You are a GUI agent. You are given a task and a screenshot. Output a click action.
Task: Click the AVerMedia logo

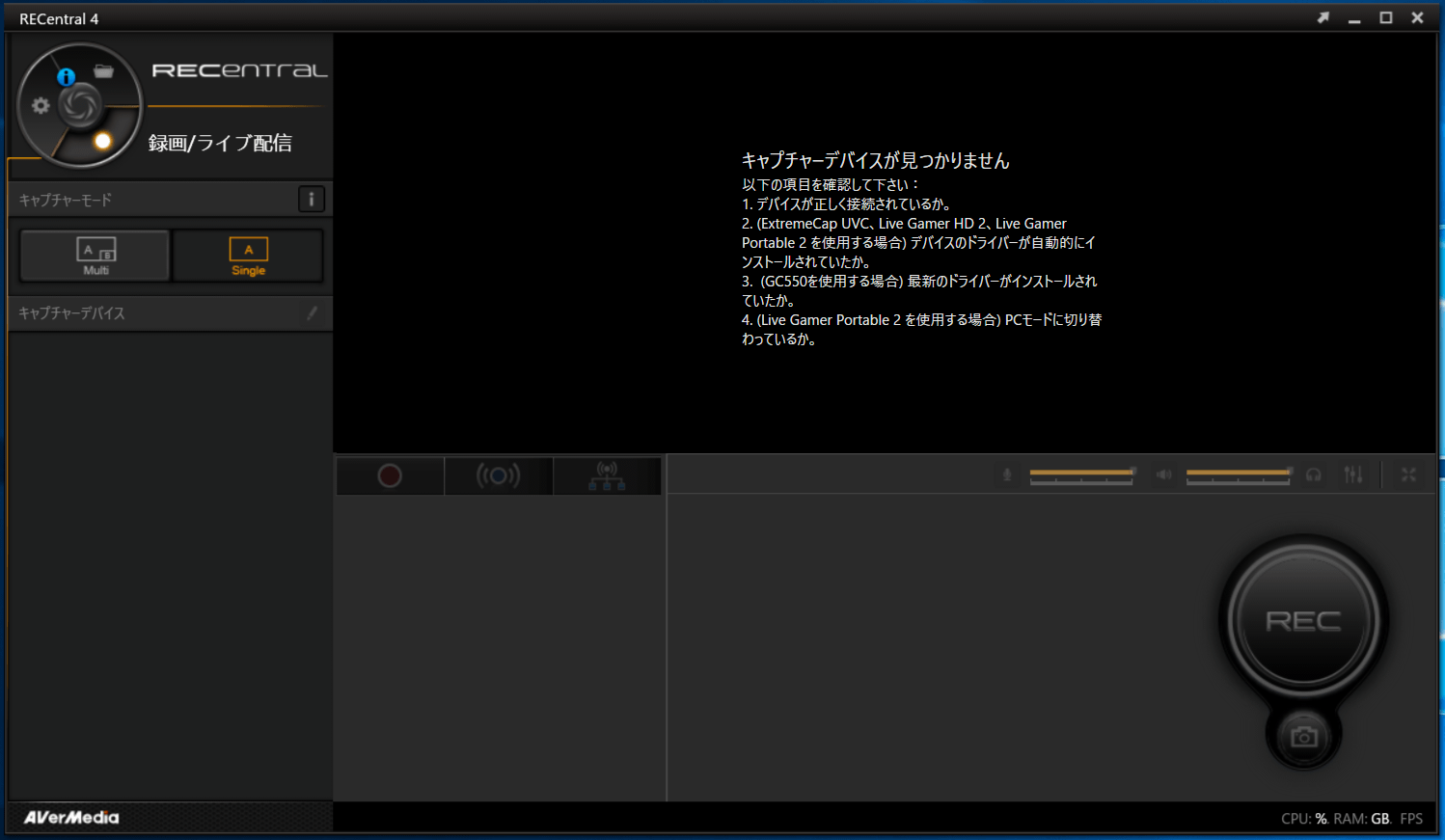[71, 817]
